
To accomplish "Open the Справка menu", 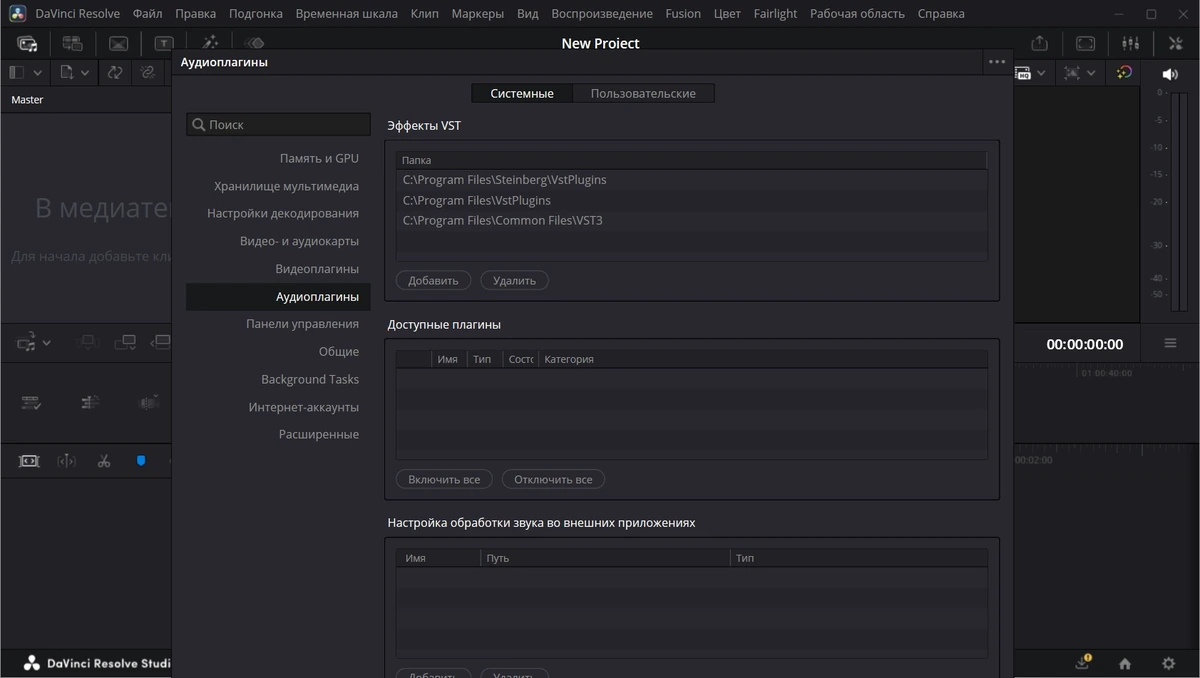I will tap(940, 14).
